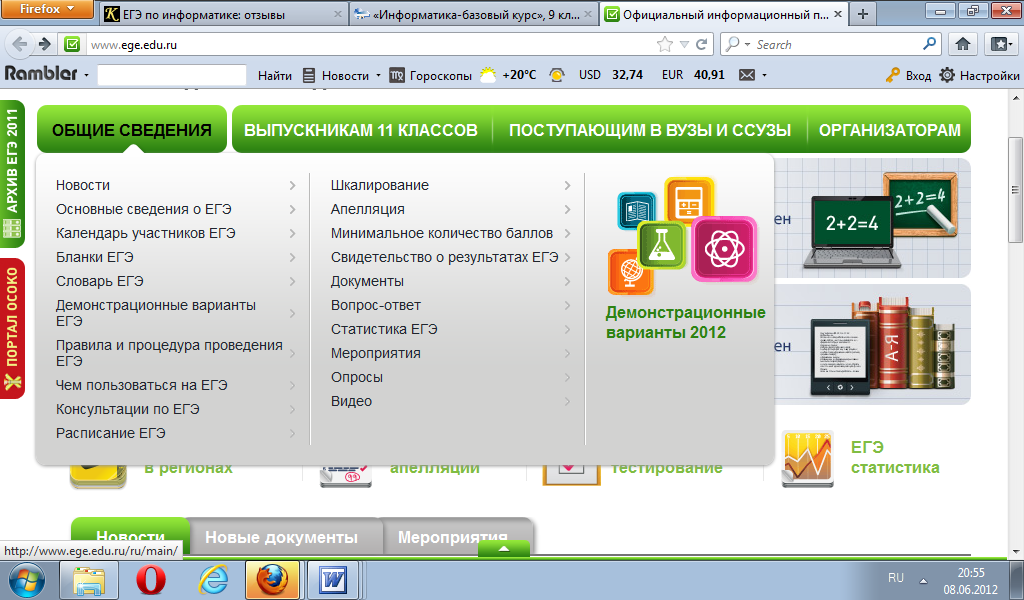Launch Internet Explorer from the taskbar
Image resolution: width=1024 pixels, height=600 pixels.
coord(213,580)
